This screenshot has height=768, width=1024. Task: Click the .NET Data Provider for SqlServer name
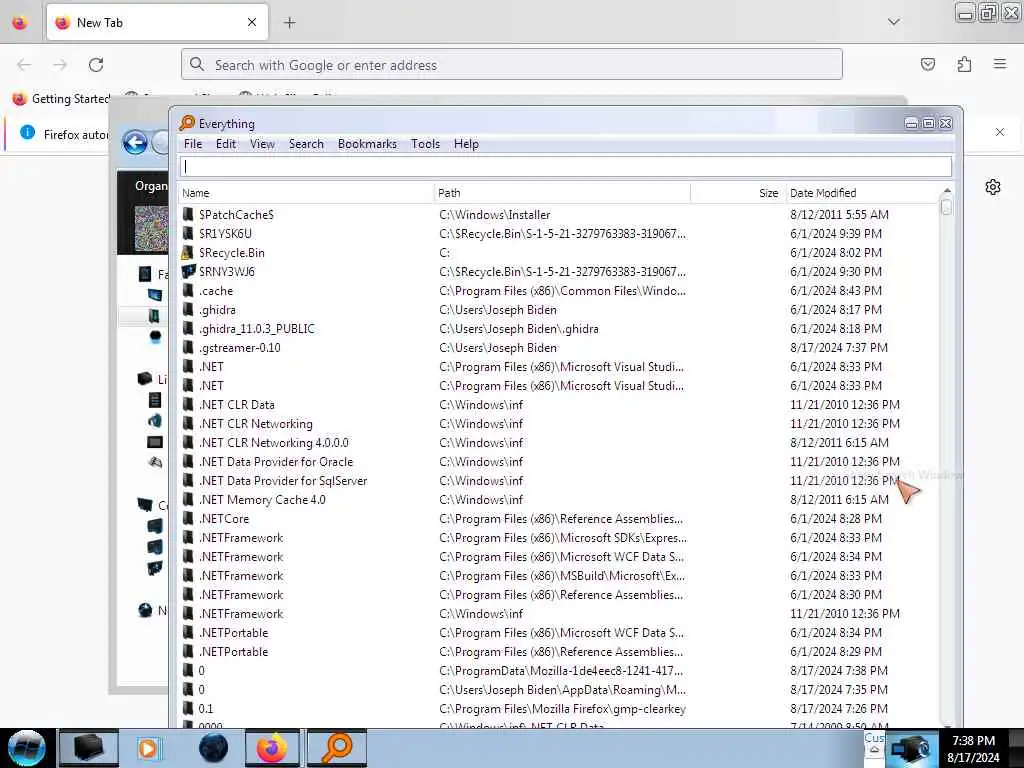[283, 481]
